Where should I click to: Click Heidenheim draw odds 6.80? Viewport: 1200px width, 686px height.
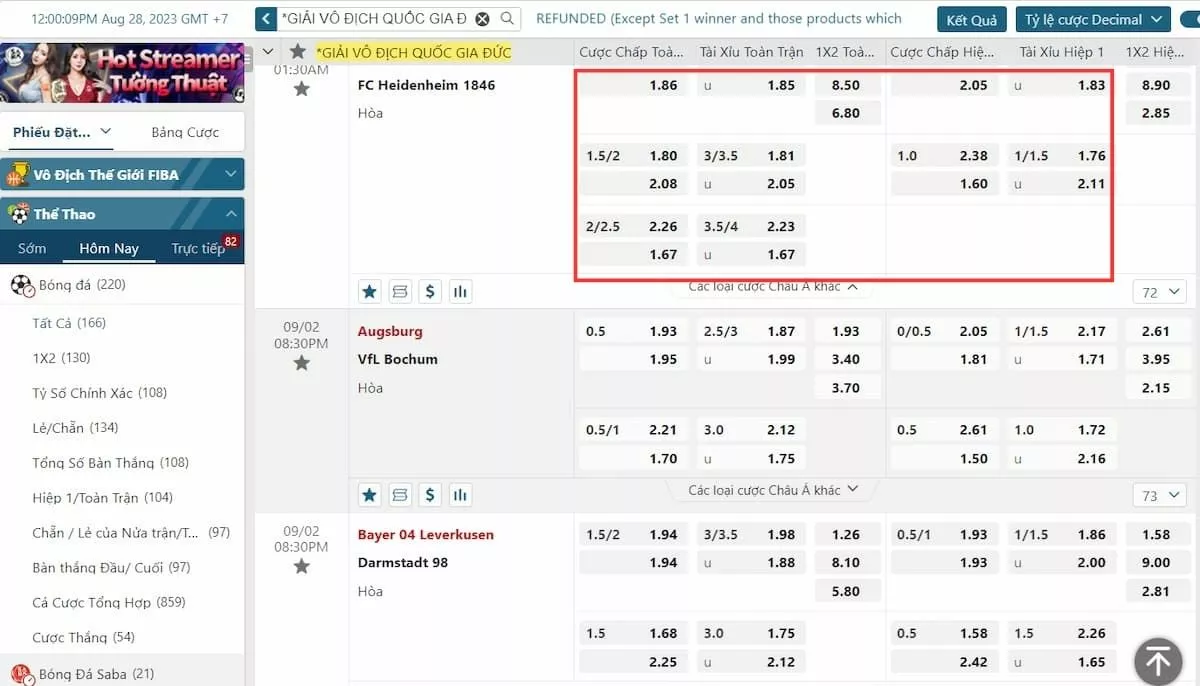(845, 114)
